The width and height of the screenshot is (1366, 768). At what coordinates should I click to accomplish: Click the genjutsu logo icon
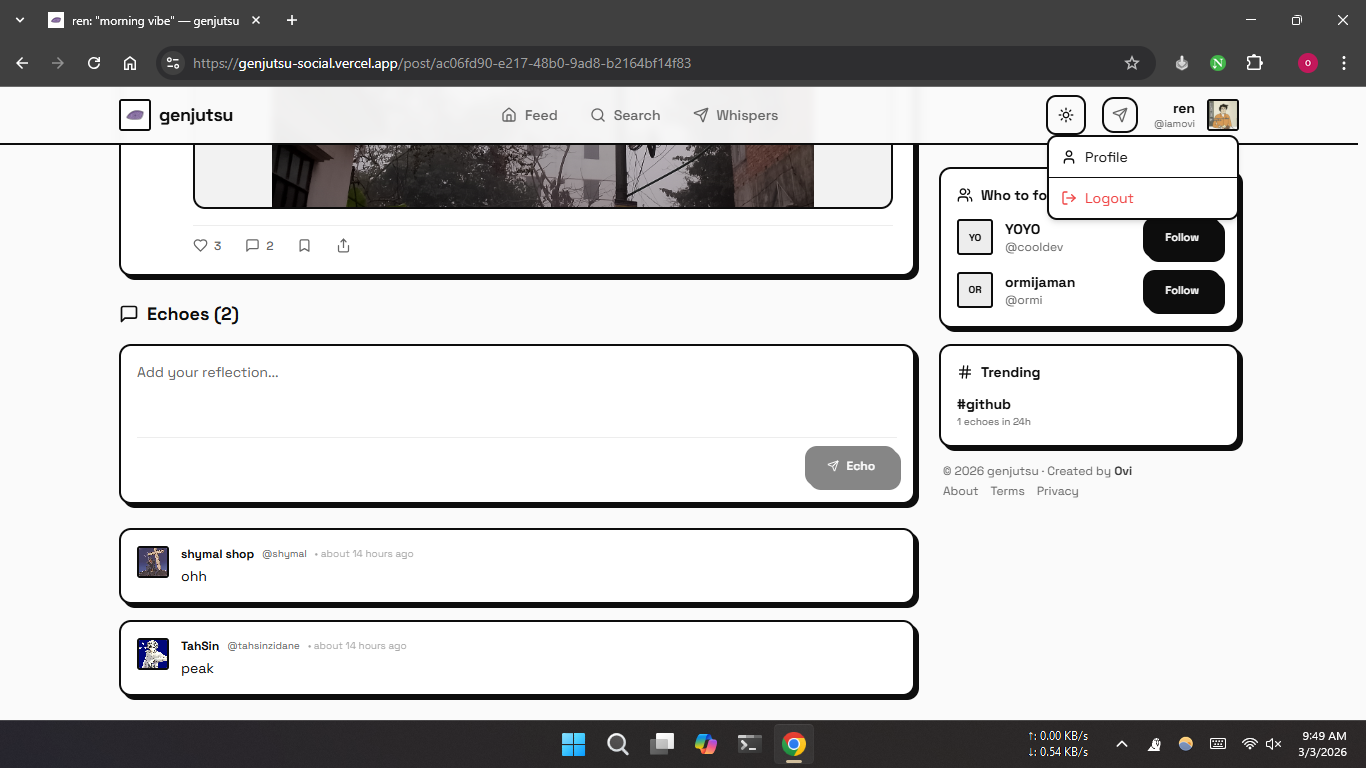tap(135, 115)
